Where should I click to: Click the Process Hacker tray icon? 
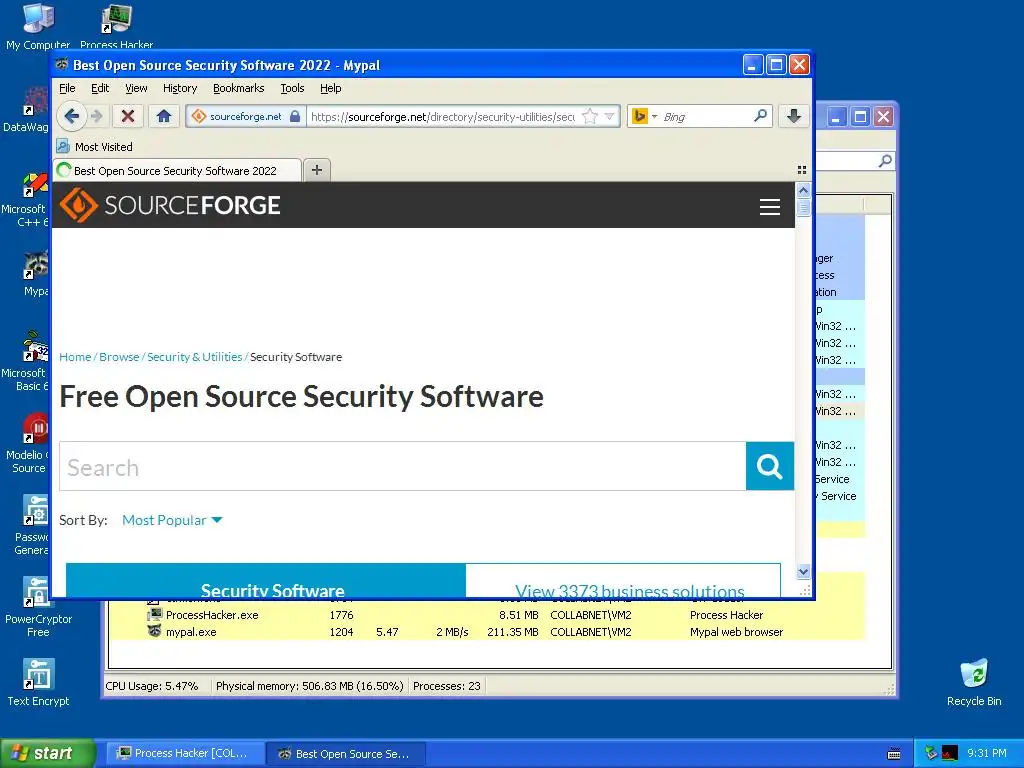tap(949, 753)
